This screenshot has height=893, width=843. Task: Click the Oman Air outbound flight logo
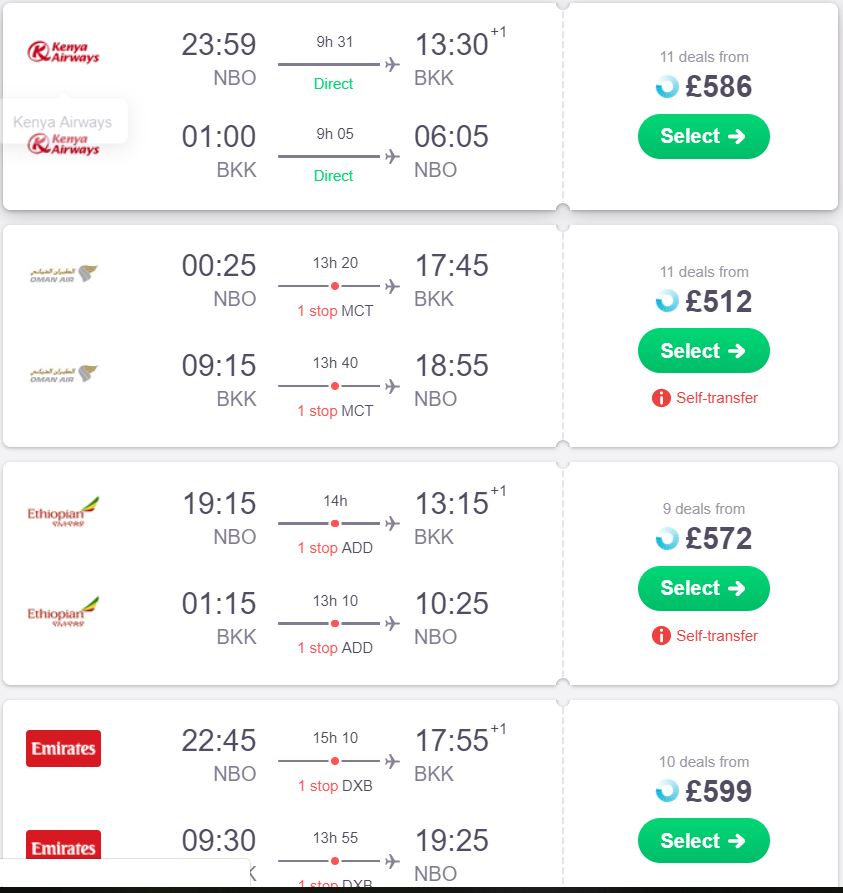click(x=63, y=274)
